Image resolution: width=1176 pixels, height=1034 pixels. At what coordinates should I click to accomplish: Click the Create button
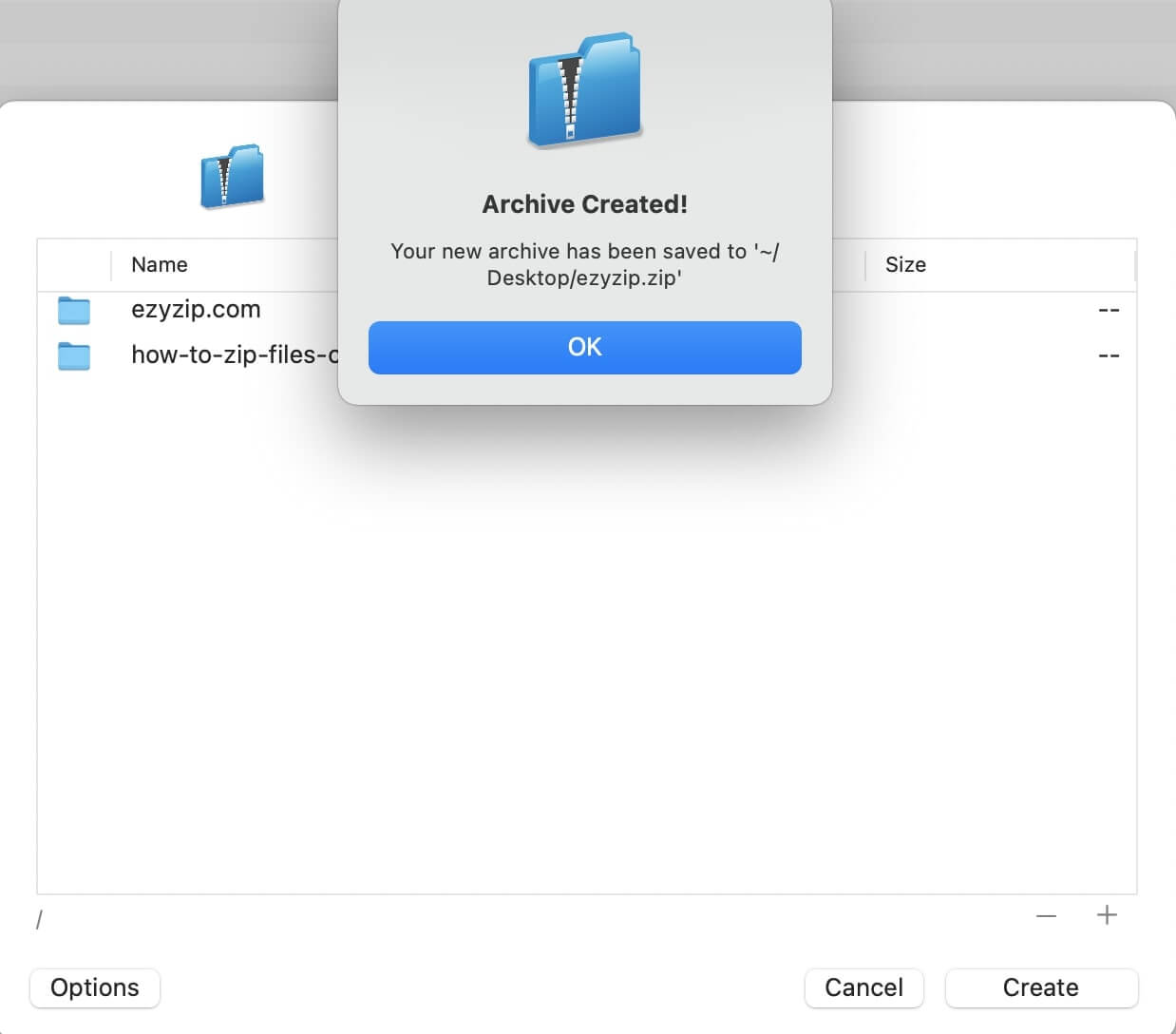1040,987
